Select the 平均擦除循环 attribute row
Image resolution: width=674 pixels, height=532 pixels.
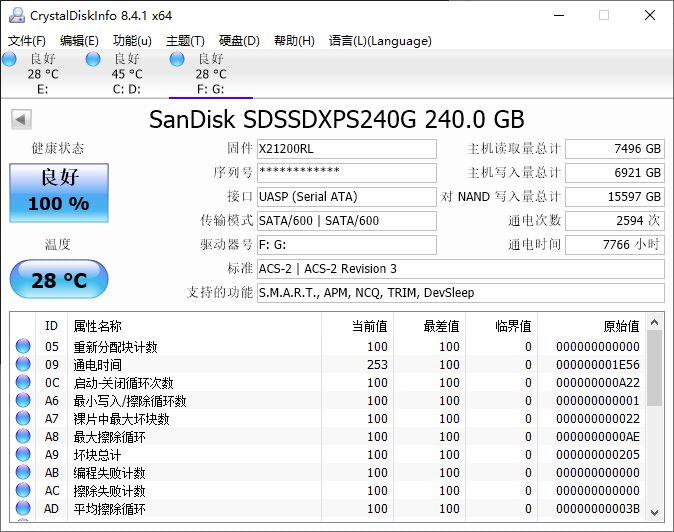(328, 508)
